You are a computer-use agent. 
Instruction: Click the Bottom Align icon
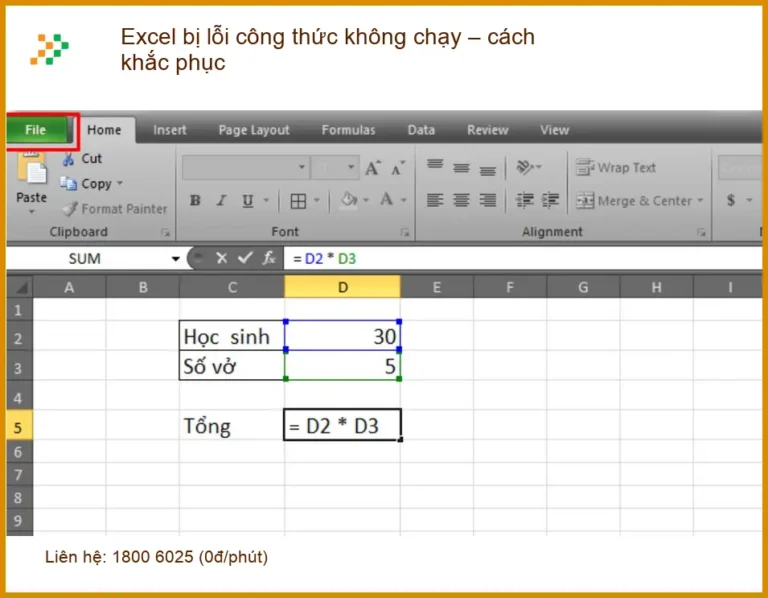tap(487, 169)
